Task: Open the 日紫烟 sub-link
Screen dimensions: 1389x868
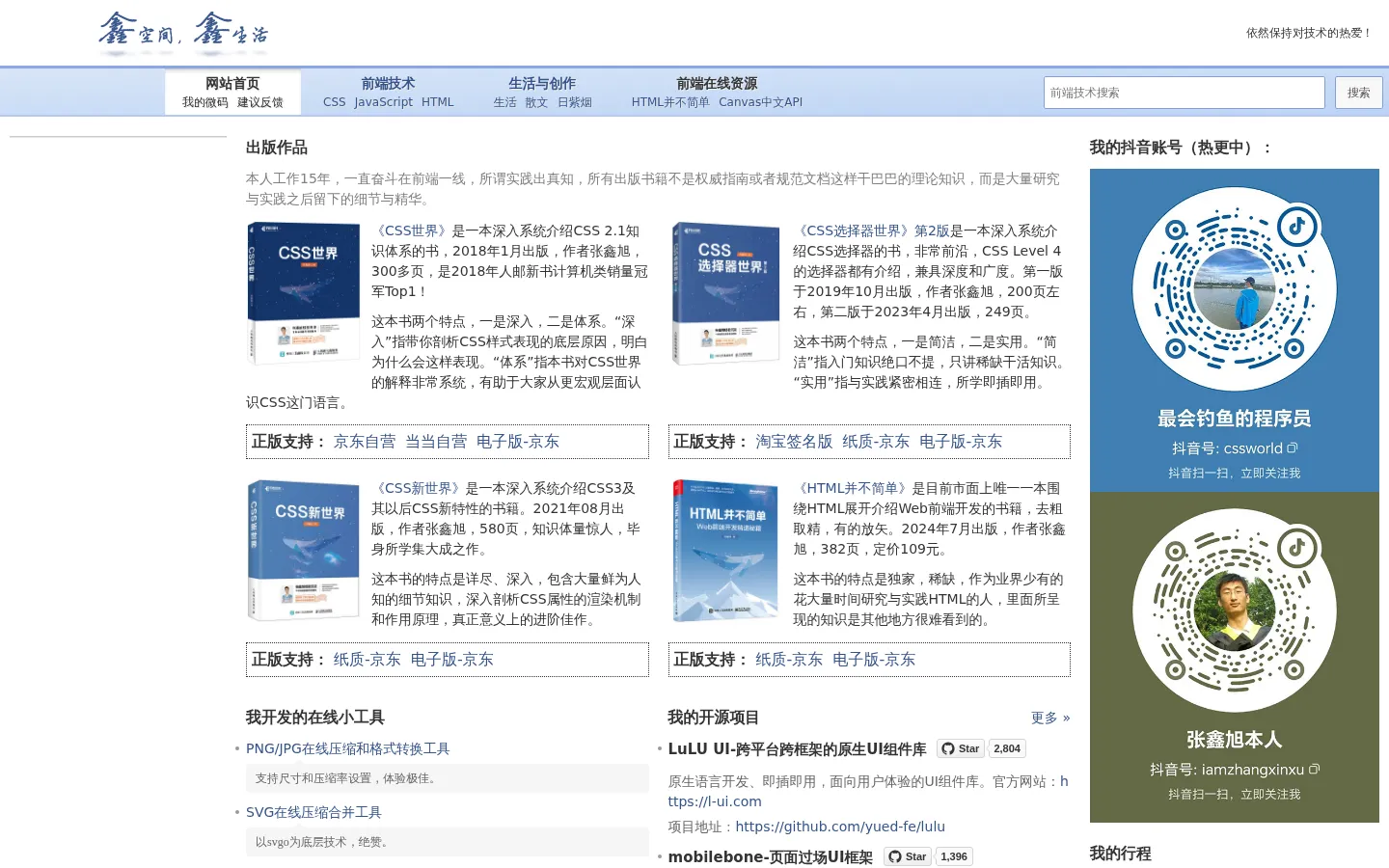Action: (x=575, y=102)
